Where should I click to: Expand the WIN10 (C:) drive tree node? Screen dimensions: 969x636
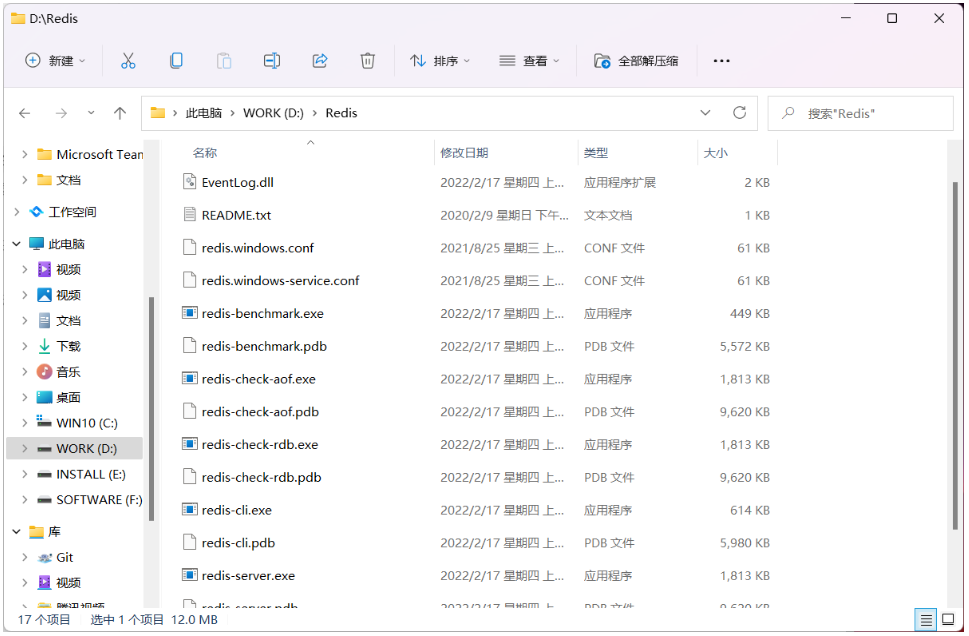pyautogui.click(x=25, y=423)
